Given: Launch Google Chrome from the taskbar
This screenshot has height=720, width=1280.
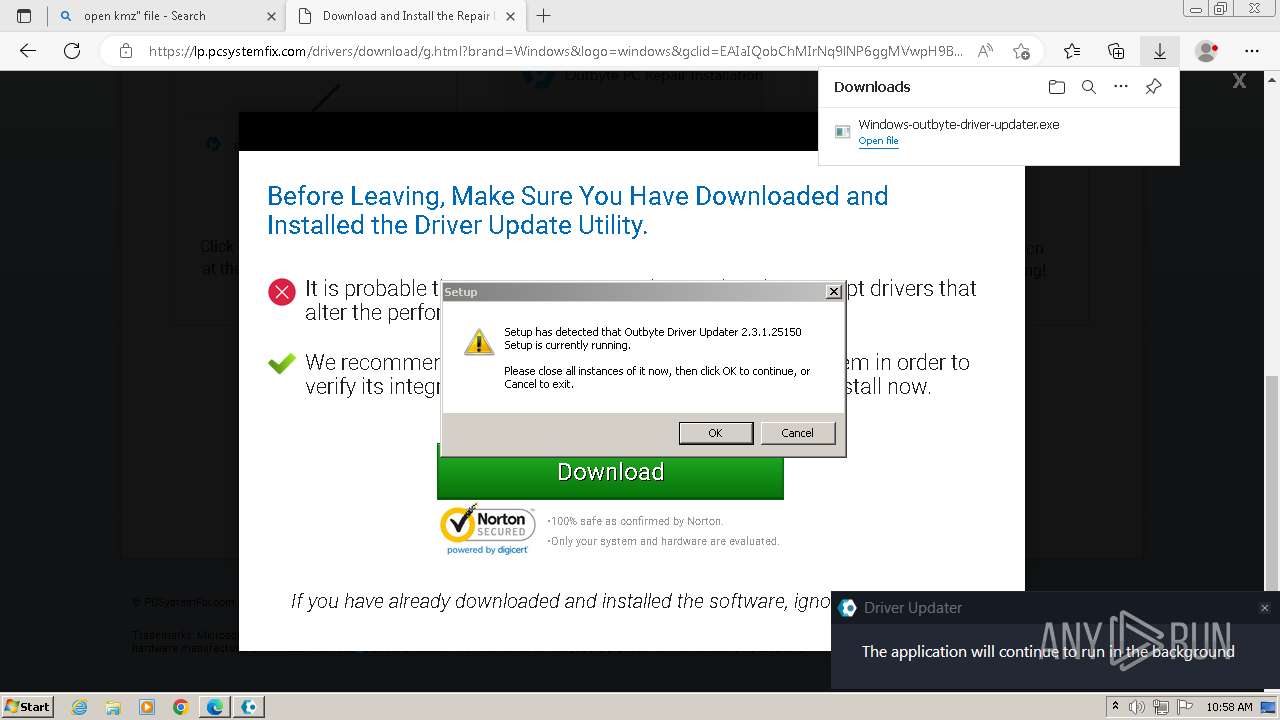Looking at the screenshot, I should coord(181,707).
